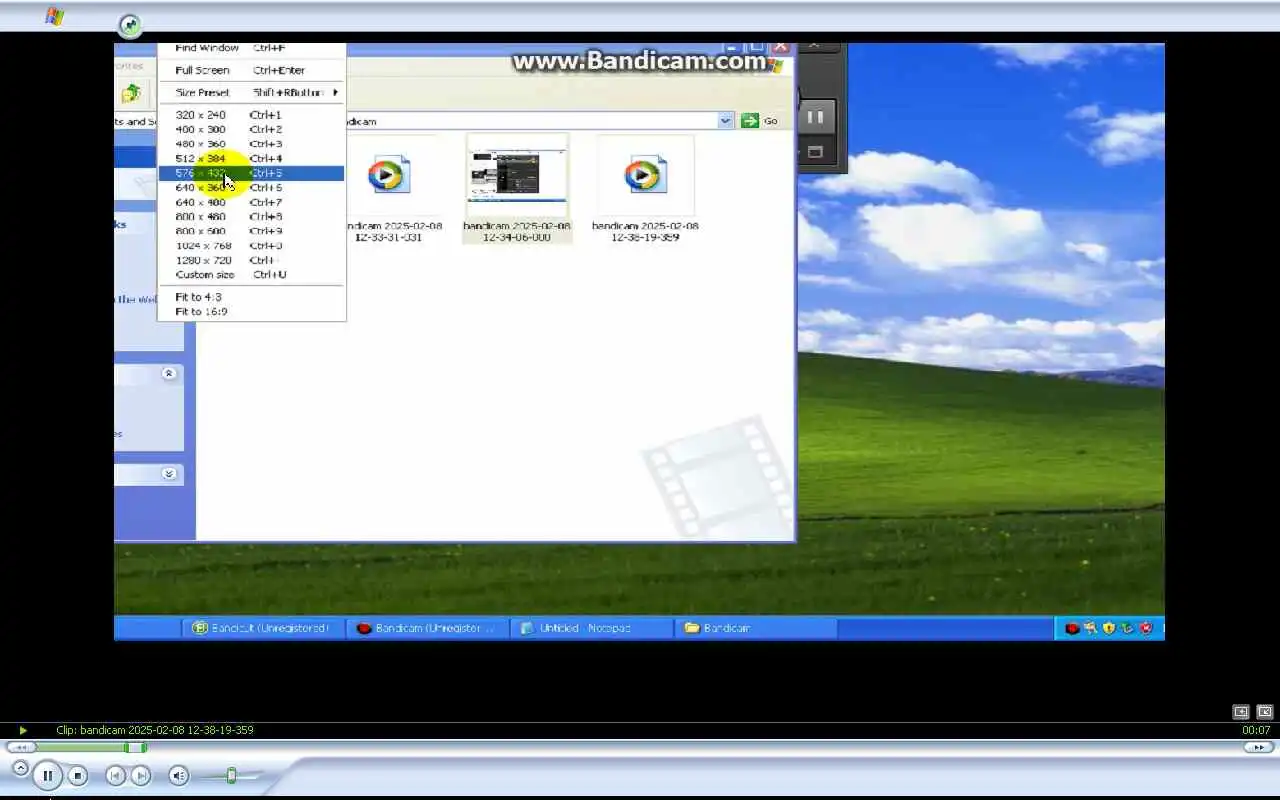This screenshot has width=1280, height=800.
Task: Click the yellow security shield tray icon
Action: pos(1109,628)
